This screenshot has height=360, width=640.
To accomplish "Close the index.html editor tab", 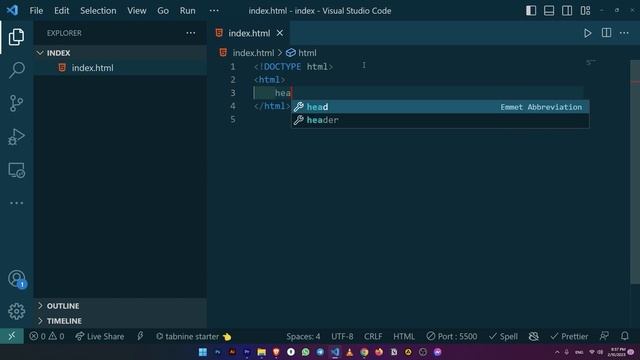I will [x=280, y=33].
